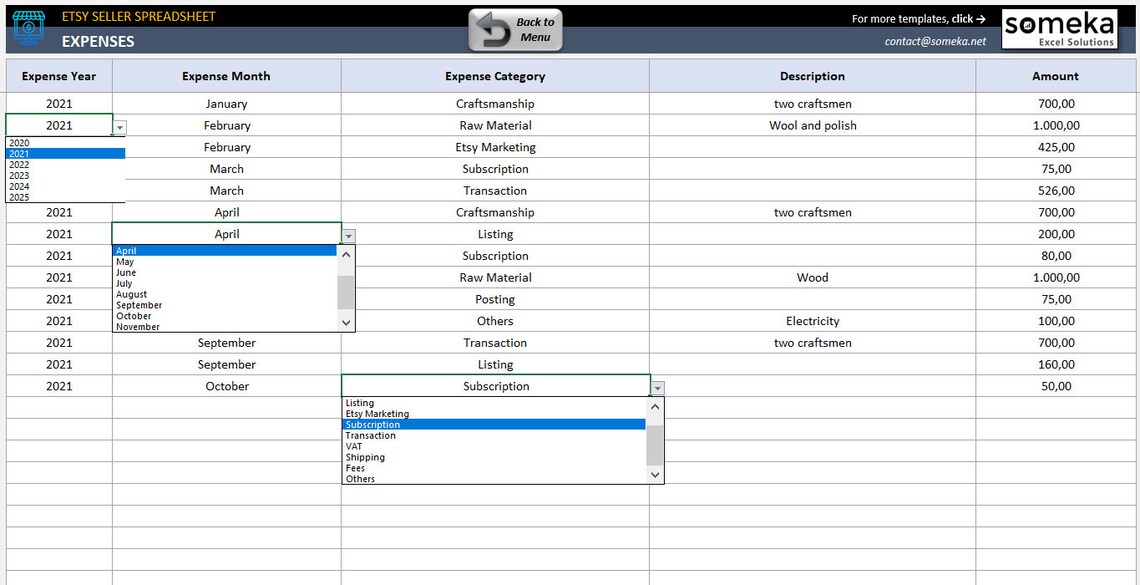Viewport: 1140px width, 585px height.
Task: Click the Expense Category column header
Action: pyautogui.click(x=495, y=76)
